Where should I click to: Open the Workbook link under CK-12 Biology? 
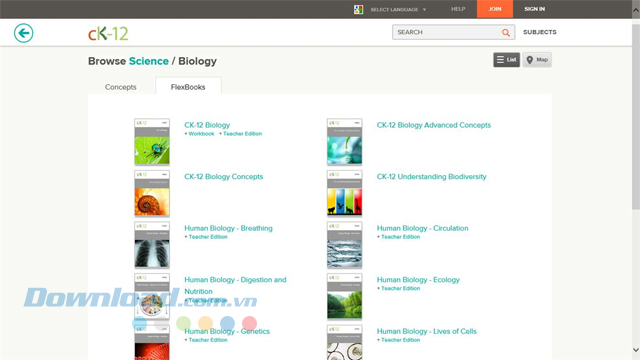201,133
